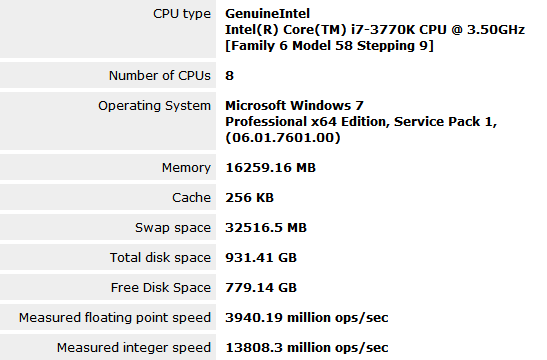
Task: Select the 32516.5 MB swap value
Action: tap(266, 228)
